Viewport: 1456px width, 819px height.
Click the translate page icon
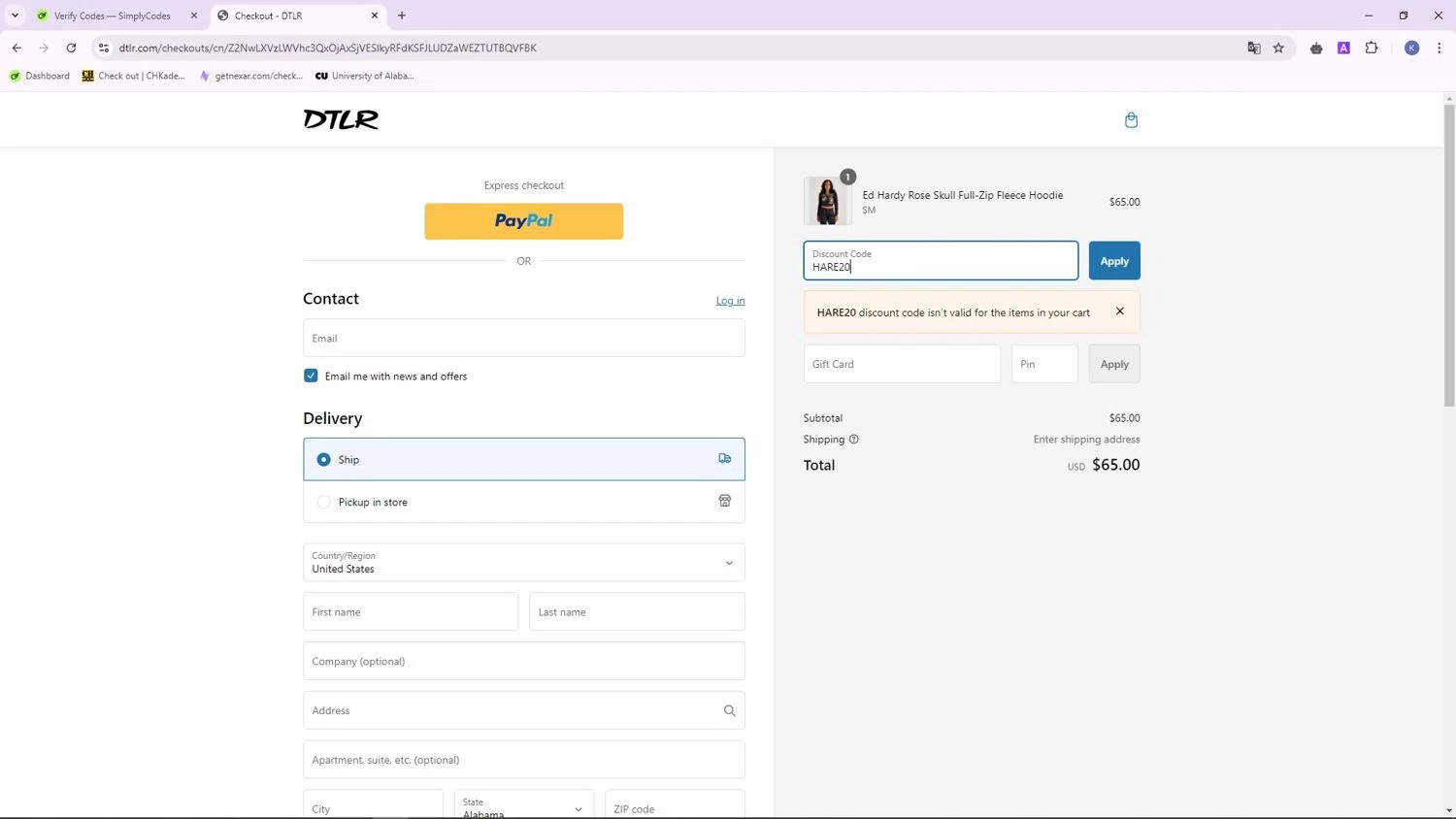[x=1253, y=48]
